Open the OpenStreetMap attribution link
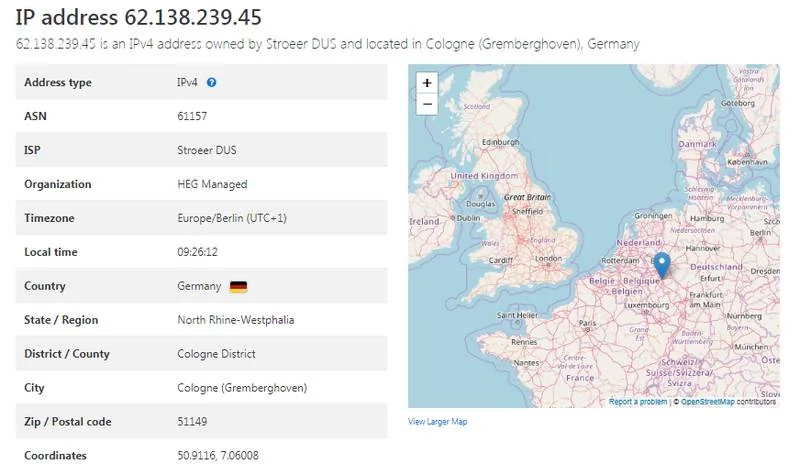This screenshot has width=800, height=475. pyautogui.click(x=708, y=401)
